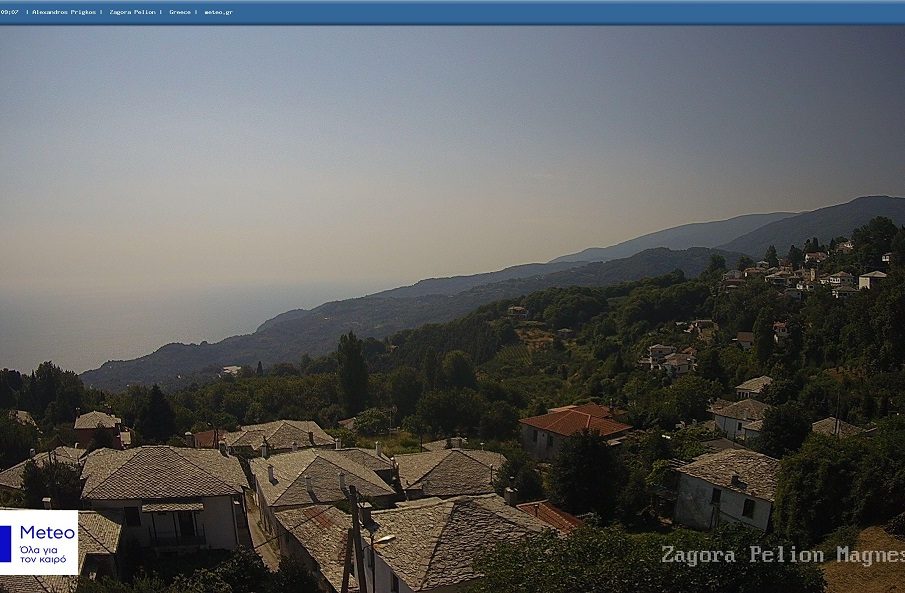This screenshot has width=905, height=593.
Task: Click Zagora Pelion in the top bar
Action: [132, 12]
